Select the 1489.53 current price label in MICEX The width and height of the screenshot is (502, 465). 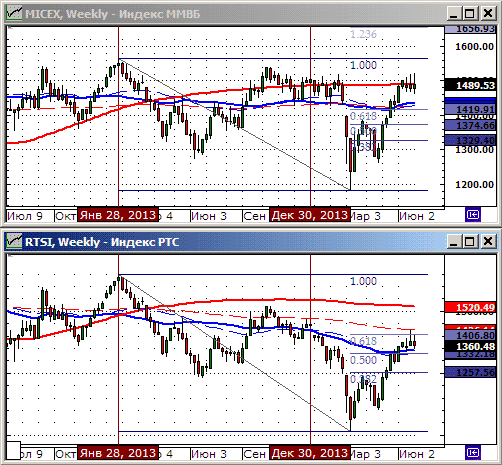click(x=471, y=85)
